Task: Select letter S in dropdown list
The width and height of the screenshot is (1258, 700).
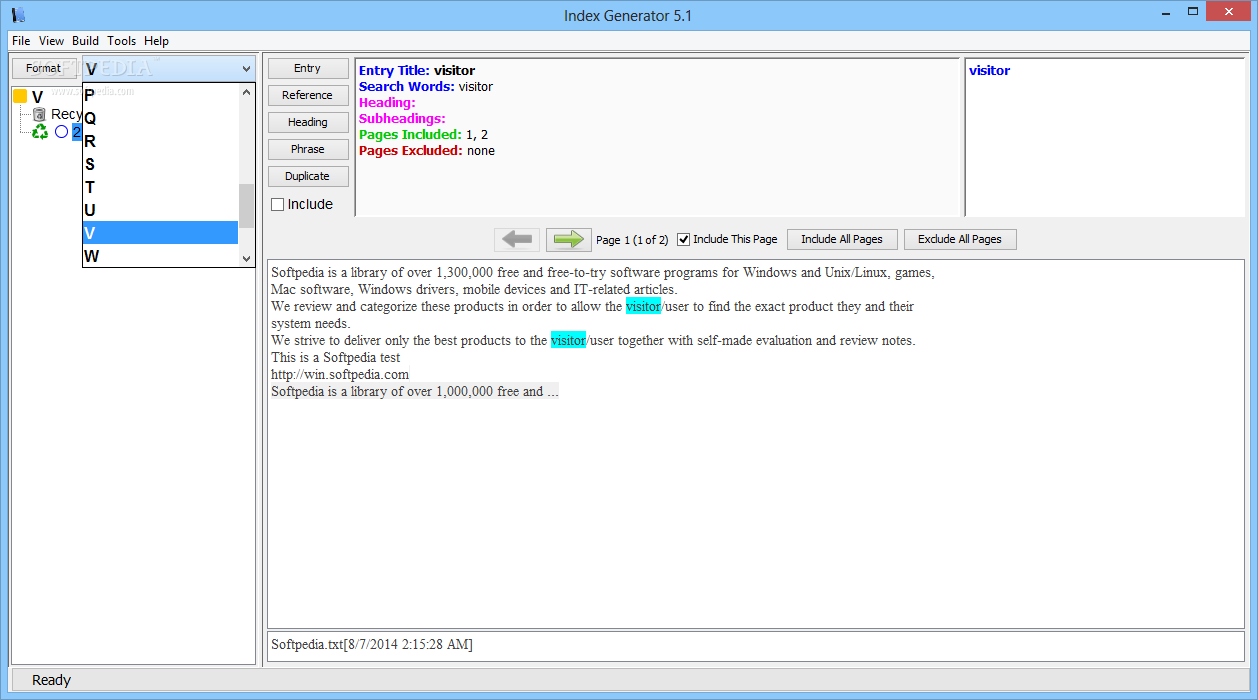Action: coord(160,164)
